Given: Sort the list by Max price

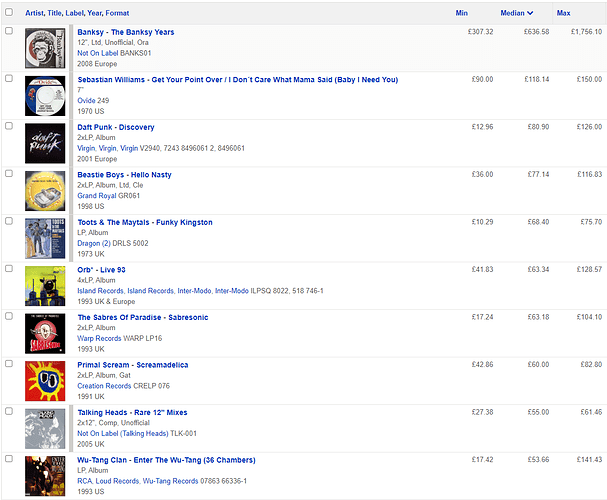Looking at the screenshot, I should pos(563,13).
